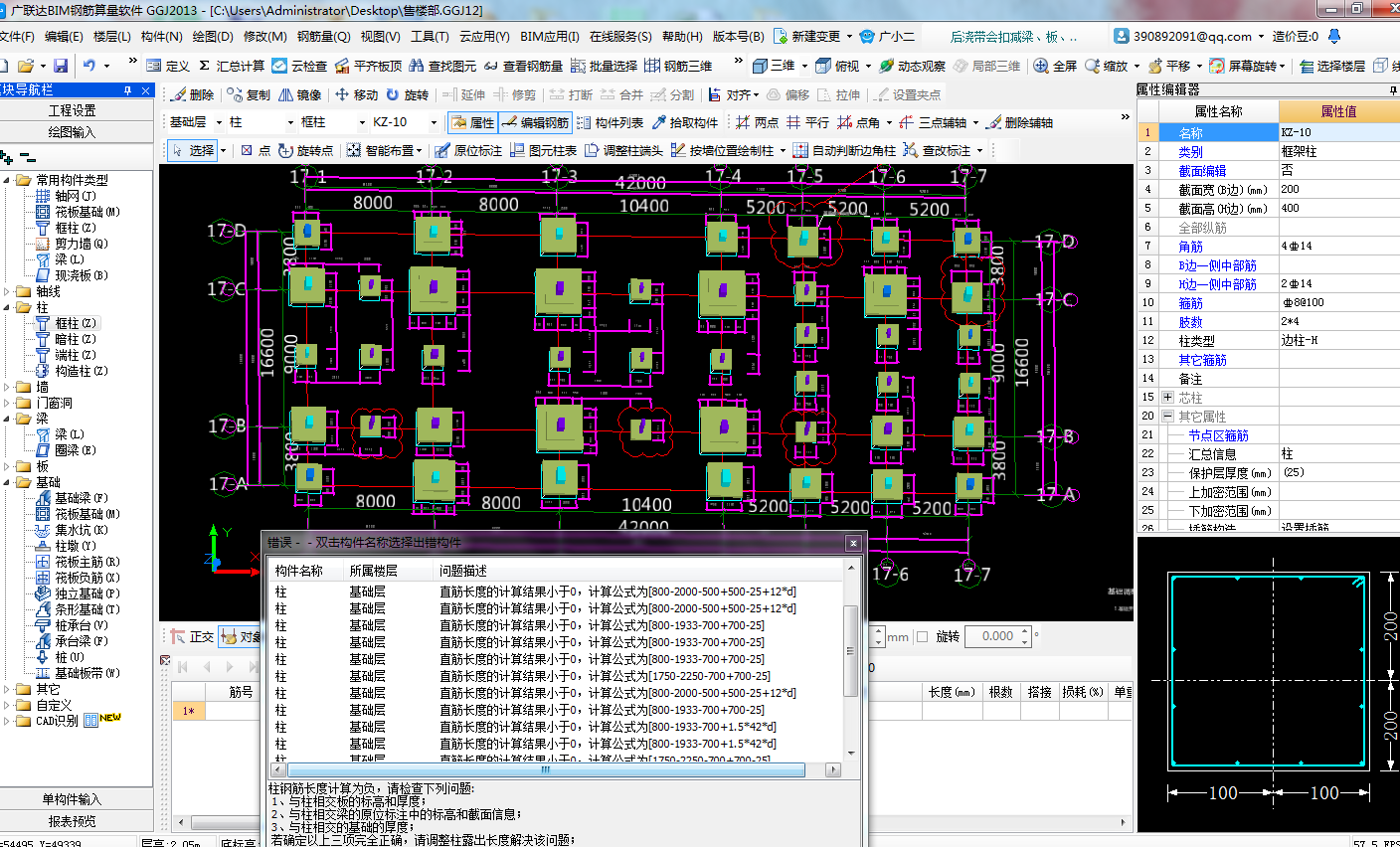Expand 芯柱 property group
This screenshot has width=1400, height=847.
[1168, 397]
